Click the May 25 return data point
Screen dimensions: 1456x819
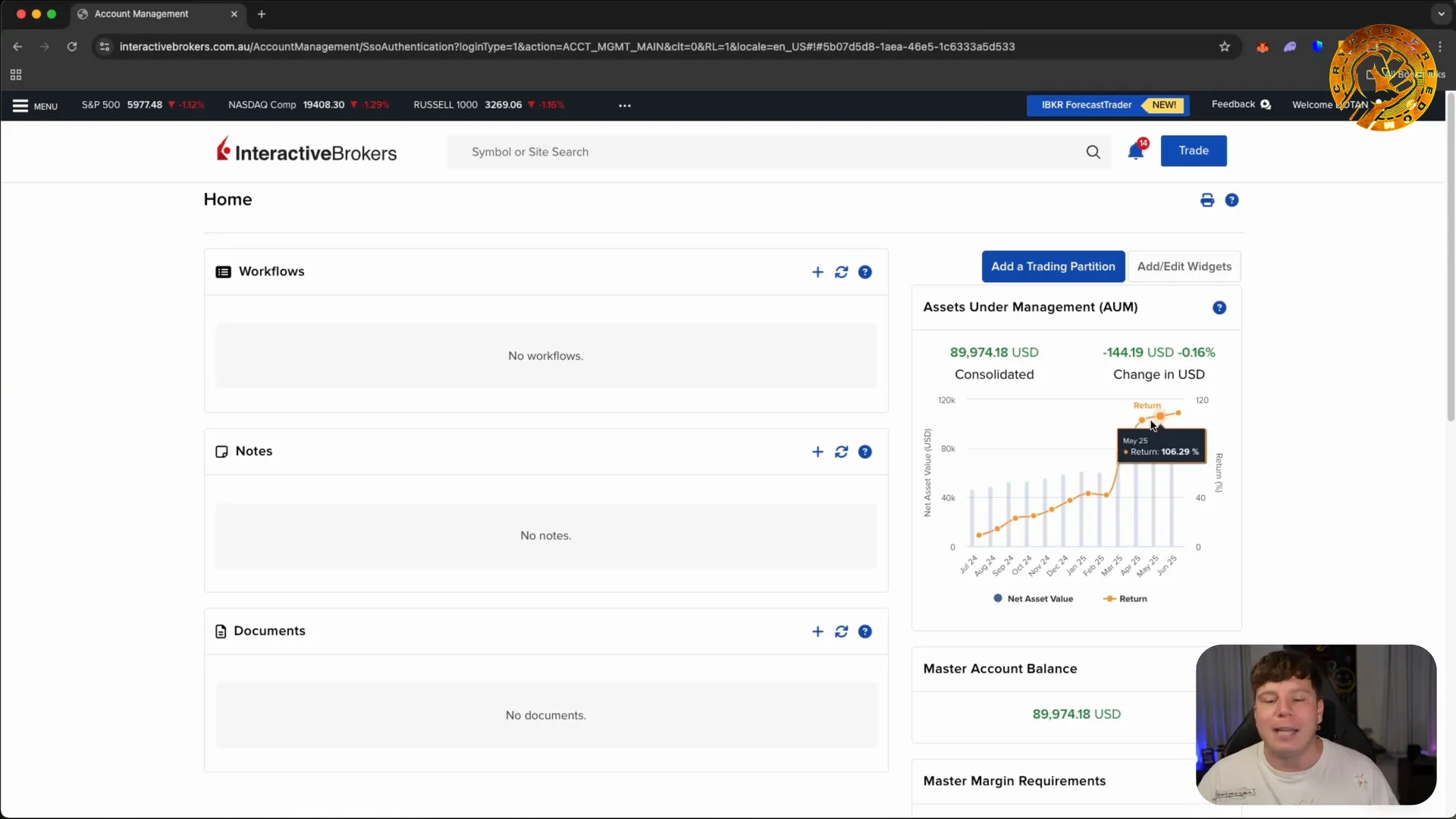click(x=1160, y=416)
